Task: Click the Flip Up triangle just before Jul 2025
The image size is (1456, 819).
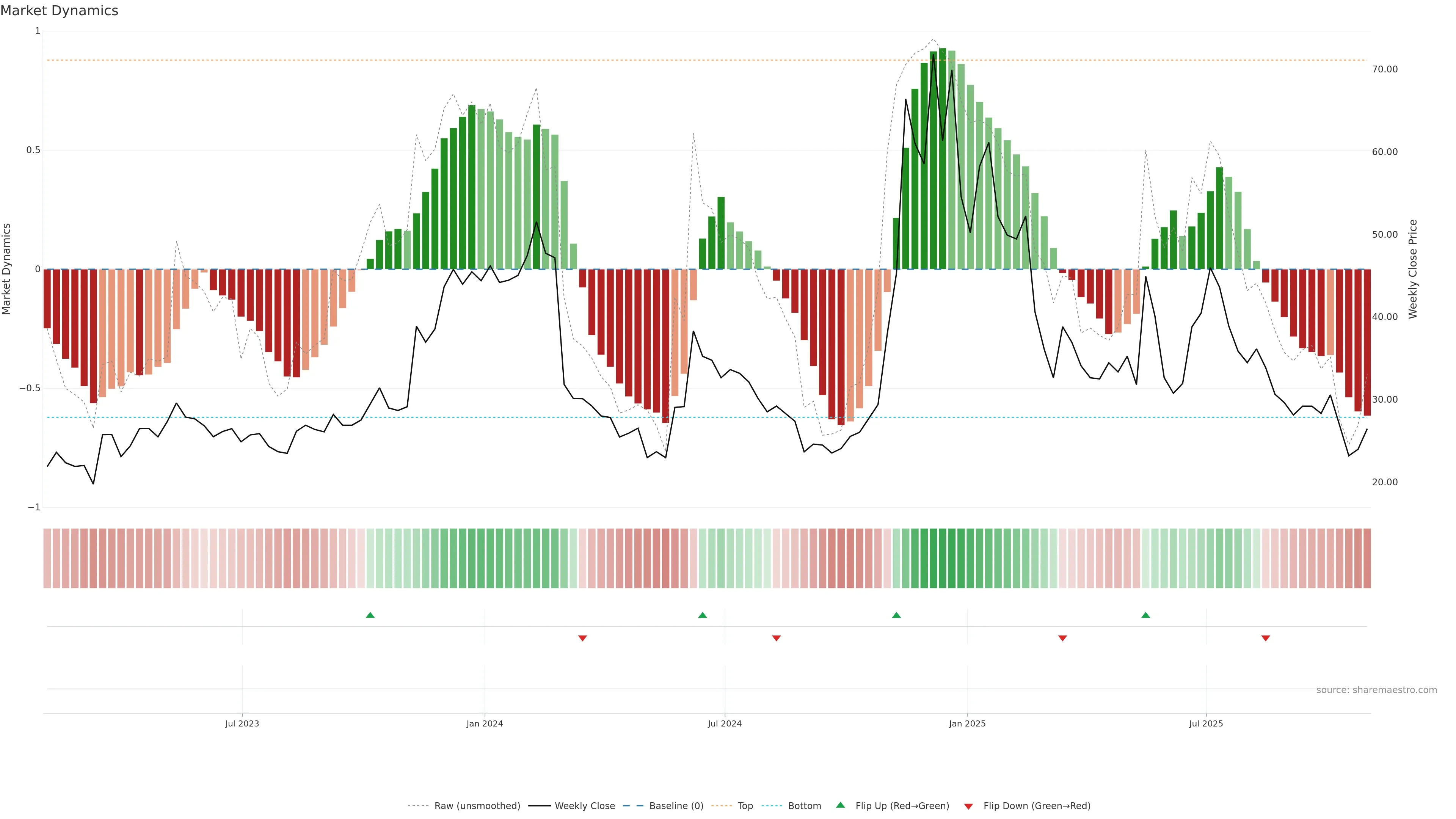Action: pos(1146,615)
